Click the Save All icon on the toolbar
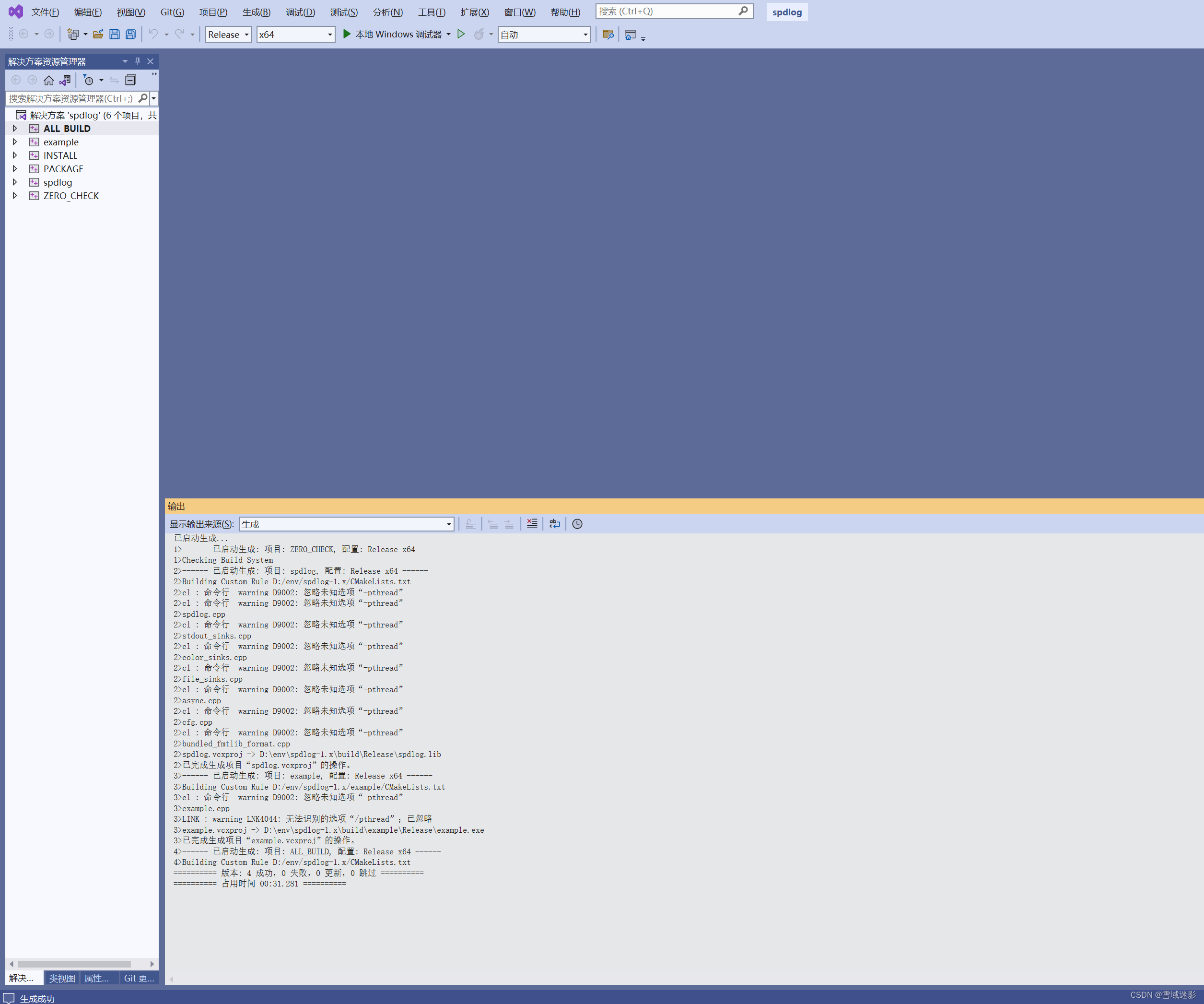 tap(131, 35)
